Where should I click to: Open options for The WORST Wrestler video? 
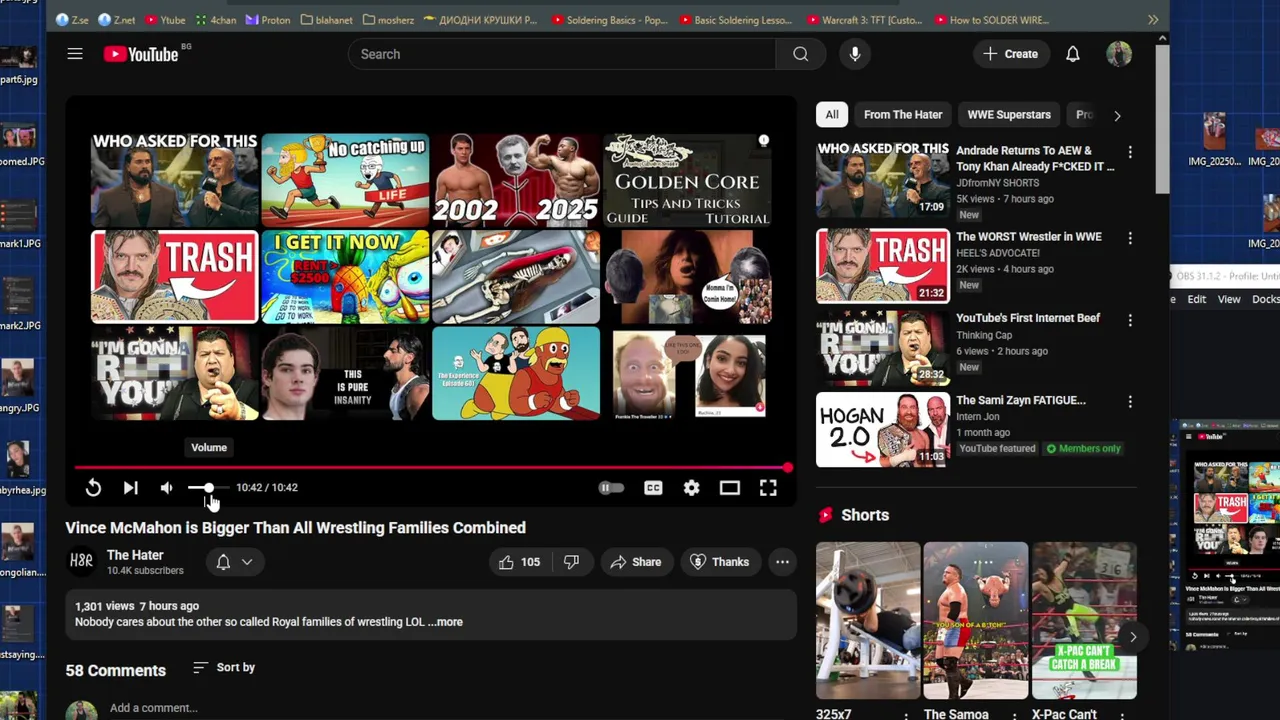1130,238
